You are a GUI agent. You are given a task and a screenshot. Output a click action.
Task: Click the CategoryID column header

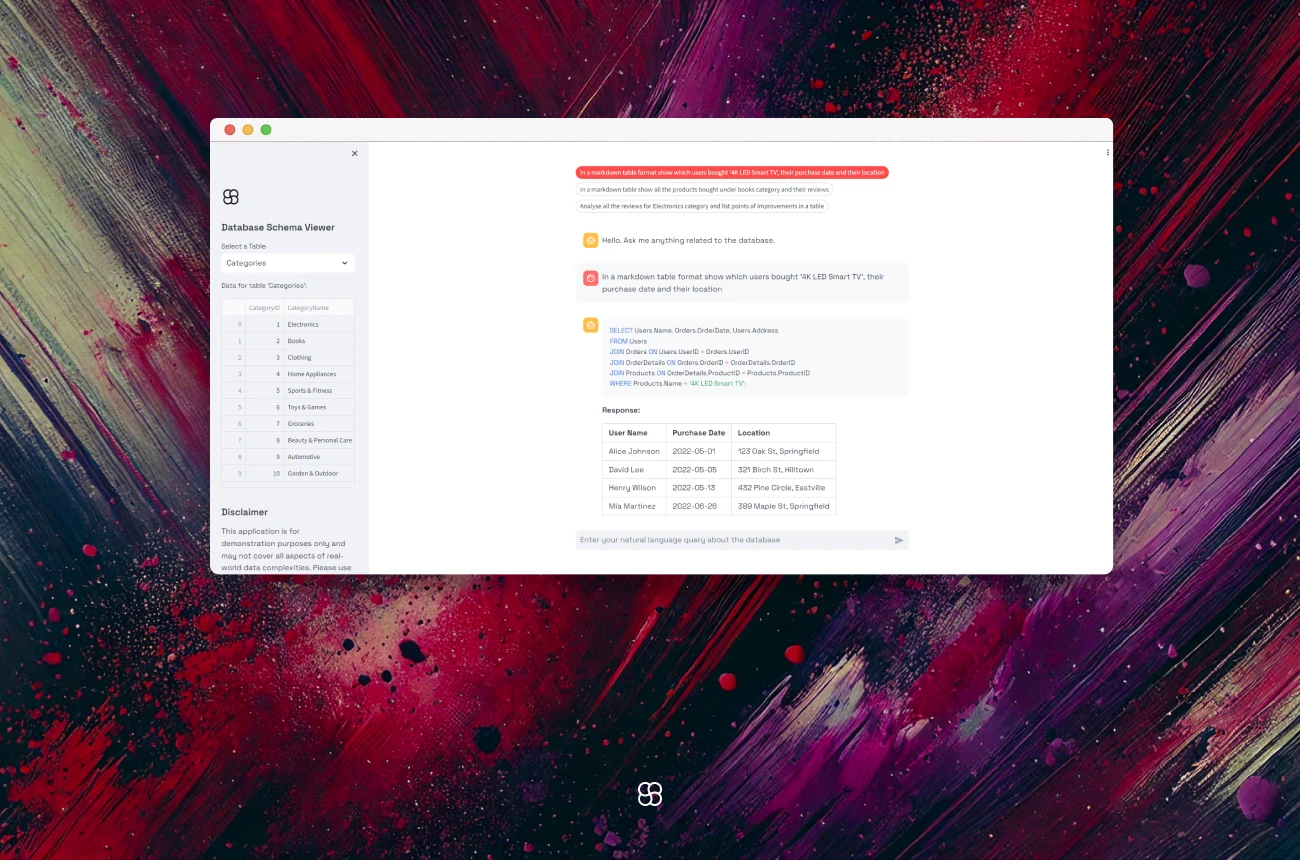tap(264, 308)
